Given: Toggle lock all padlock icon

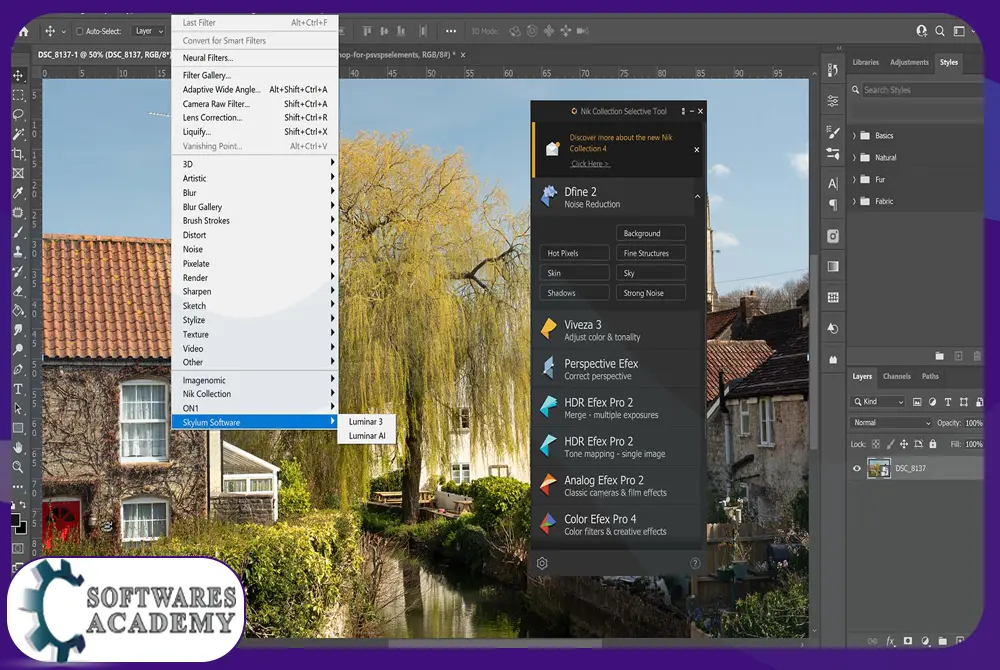Looking at the screenshot, I should (x=933, y=444).
